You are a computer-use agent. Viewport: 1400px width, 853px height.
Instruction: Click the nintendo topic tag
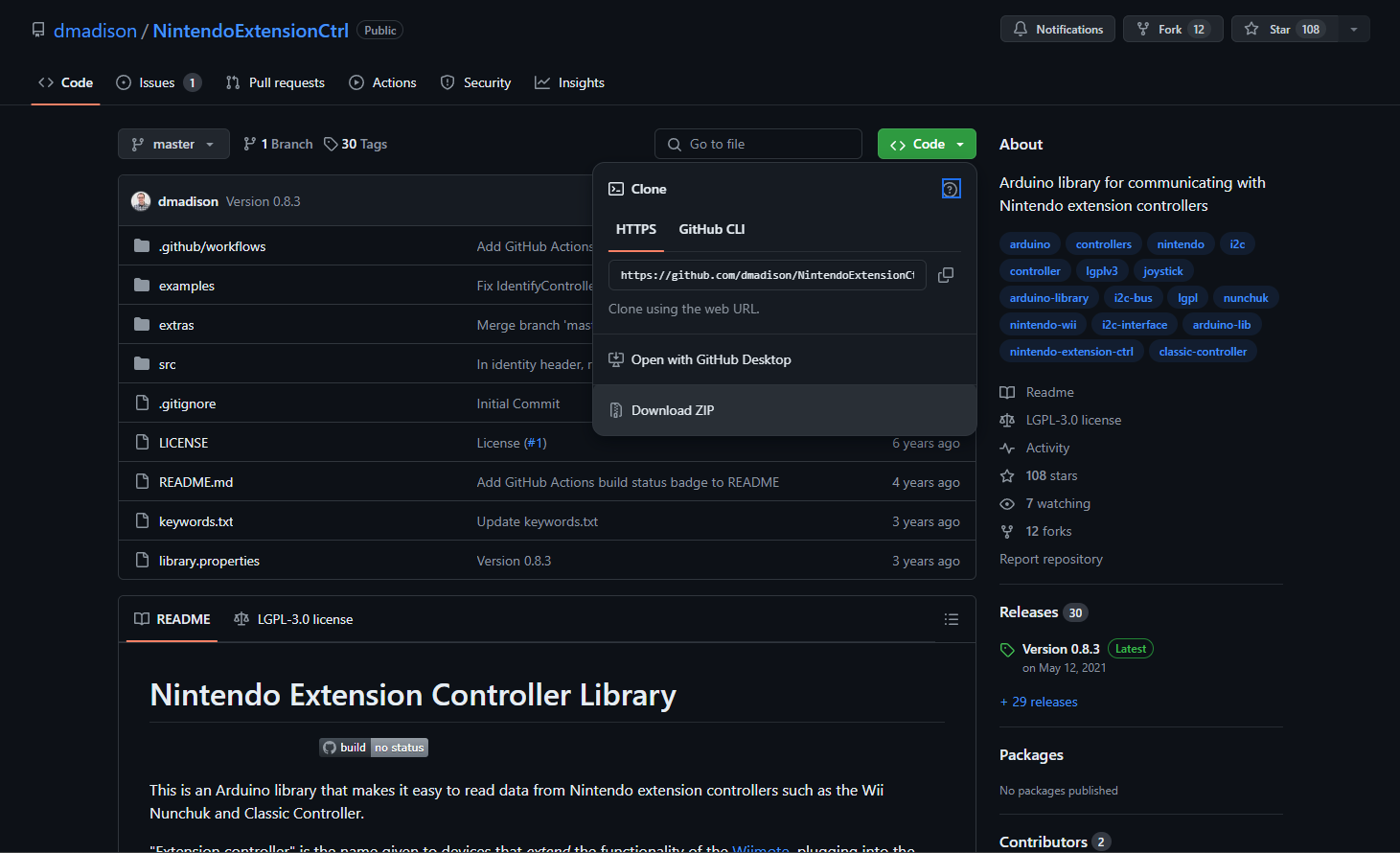[1181, 244]
